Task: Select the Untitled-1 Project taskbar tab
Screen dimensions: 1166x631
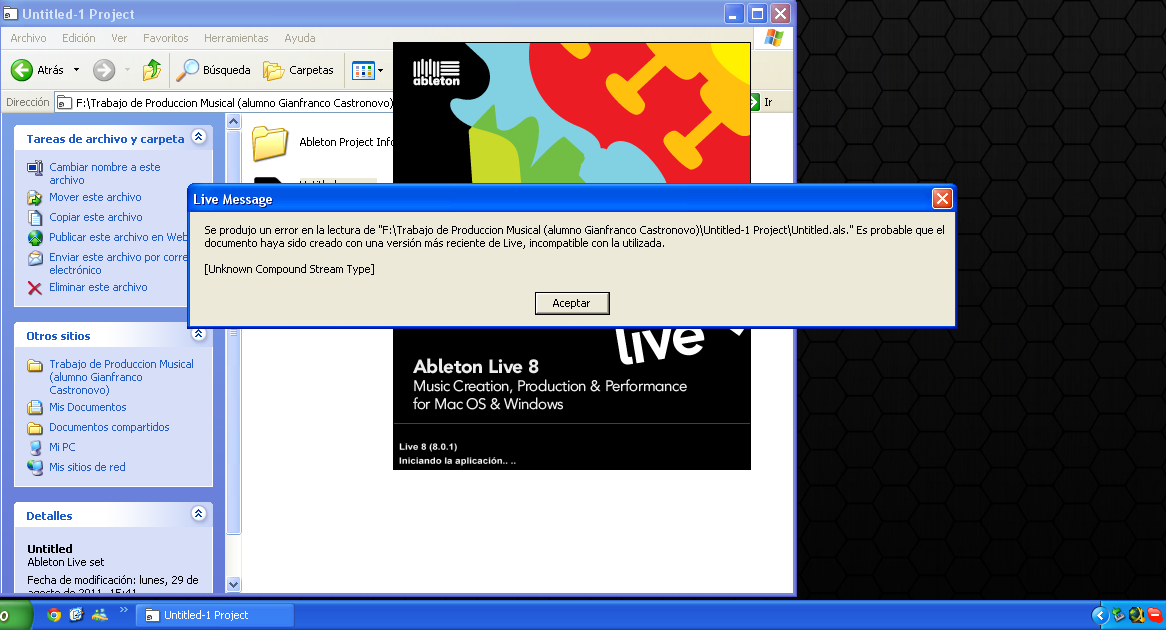Action: tap(215, 615)
